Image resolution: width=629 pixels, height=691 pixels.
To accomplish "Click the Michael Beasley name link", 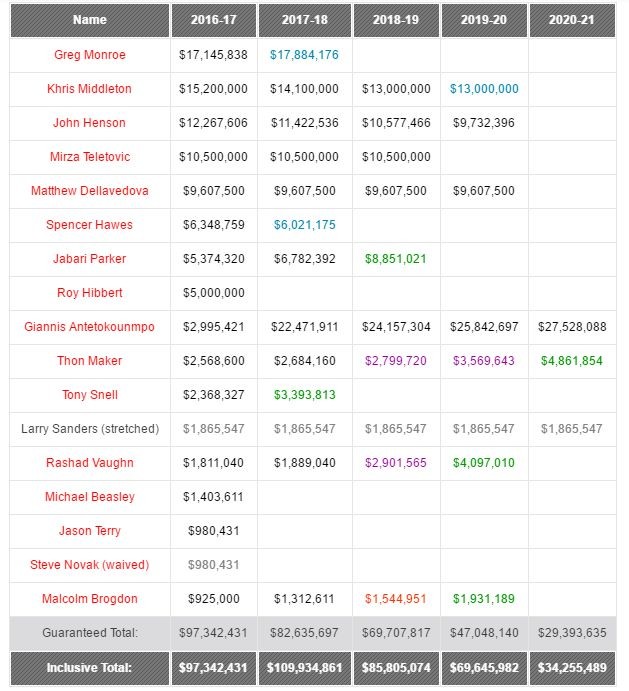I will tap(90, 497).
